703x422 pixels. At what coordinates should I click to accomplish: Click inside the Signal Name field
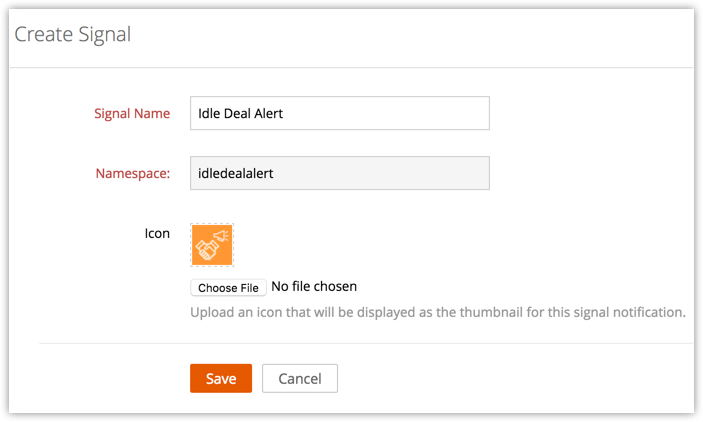tap(339, 113)
